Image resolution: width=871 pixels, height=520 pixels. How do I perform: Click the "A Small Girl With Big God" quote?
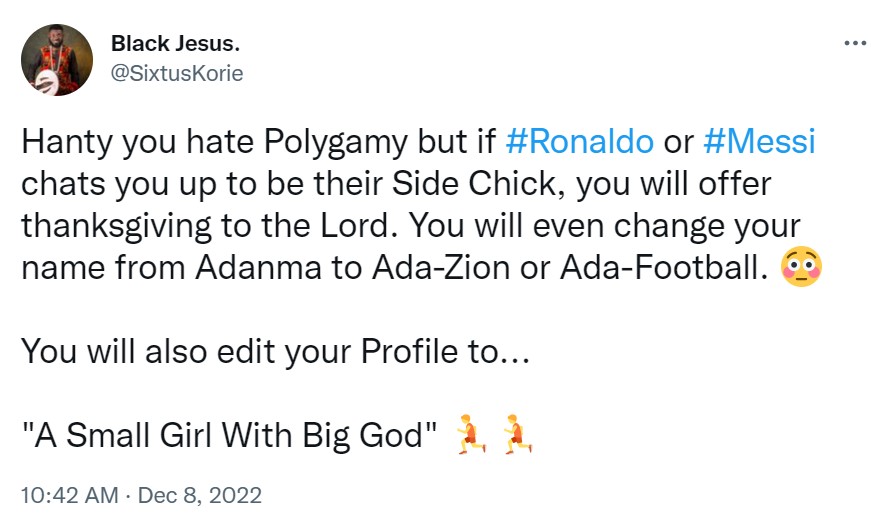coord(228,435)
